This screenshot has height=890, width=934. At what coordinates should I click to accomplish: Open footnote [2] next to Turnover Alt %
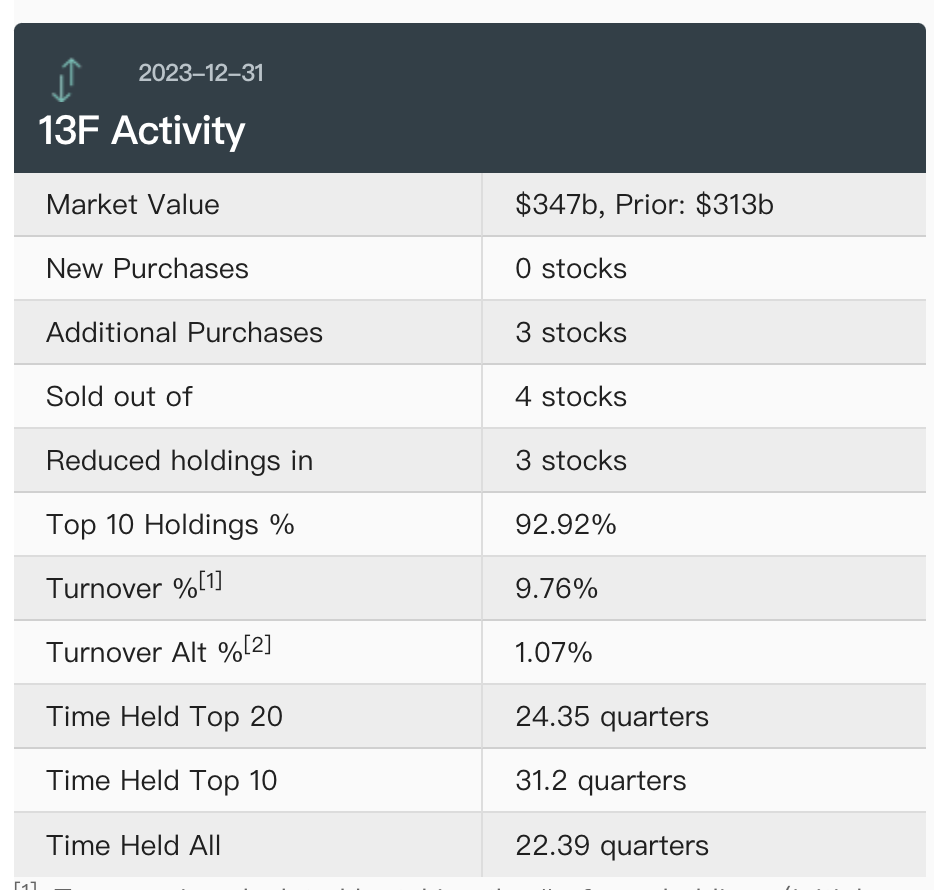(x=259, y=644)
